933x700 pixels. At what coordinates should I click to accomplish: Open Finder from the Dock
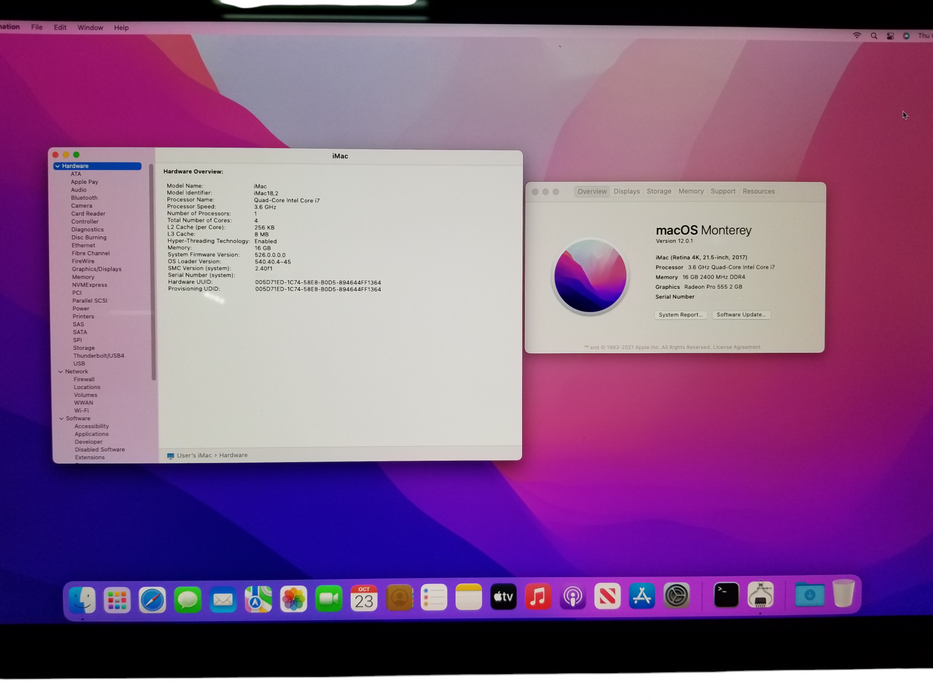point(82,599)
